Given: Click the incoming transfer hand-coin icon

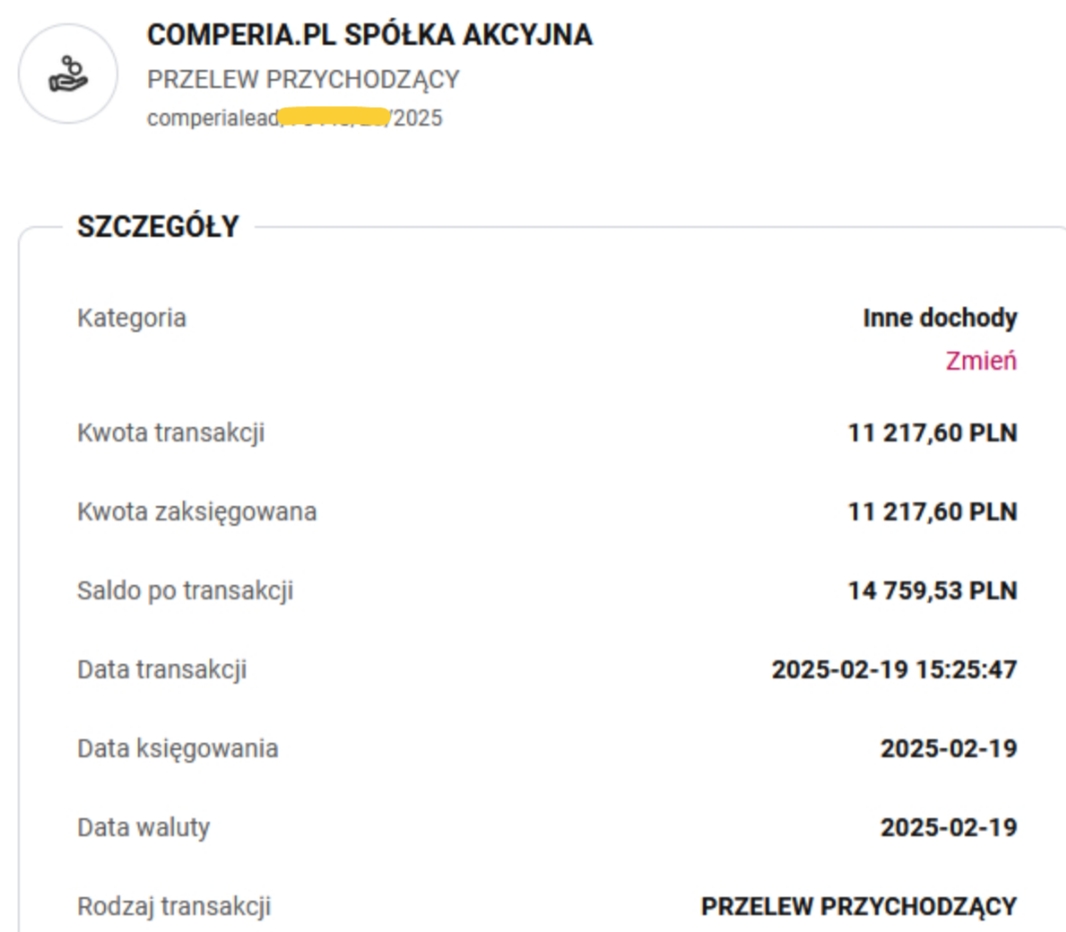Looking at the screenshot, I should pyautogui.click(x=68, y=75).
